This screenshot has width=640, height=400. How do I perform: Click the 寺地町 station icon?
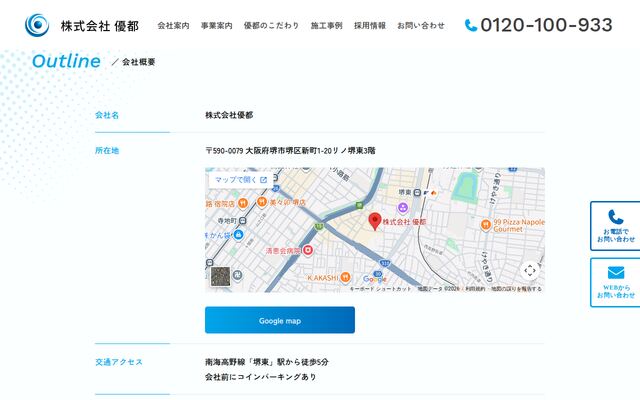click(243, 221)
